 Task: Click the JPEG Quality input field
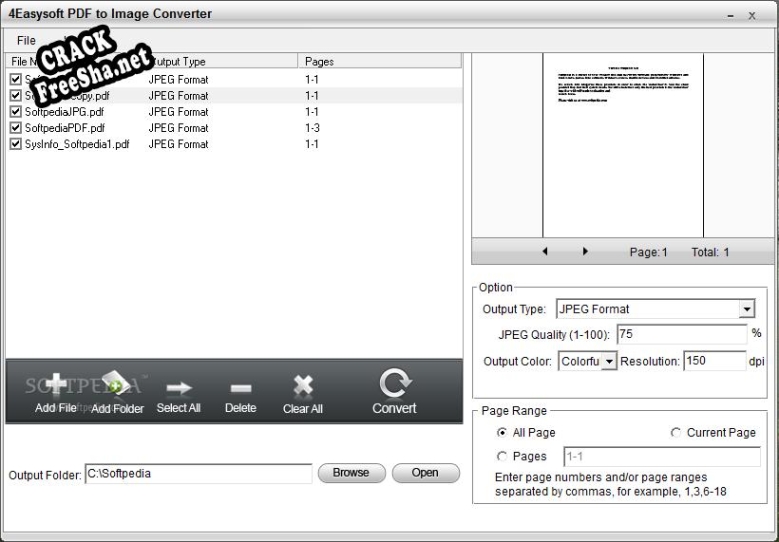681,334
